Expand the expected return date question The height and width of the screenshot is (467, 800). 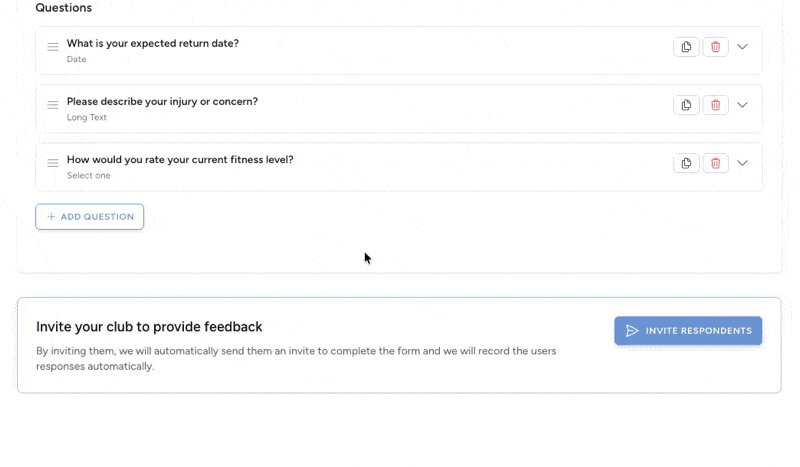pos(742,47)
